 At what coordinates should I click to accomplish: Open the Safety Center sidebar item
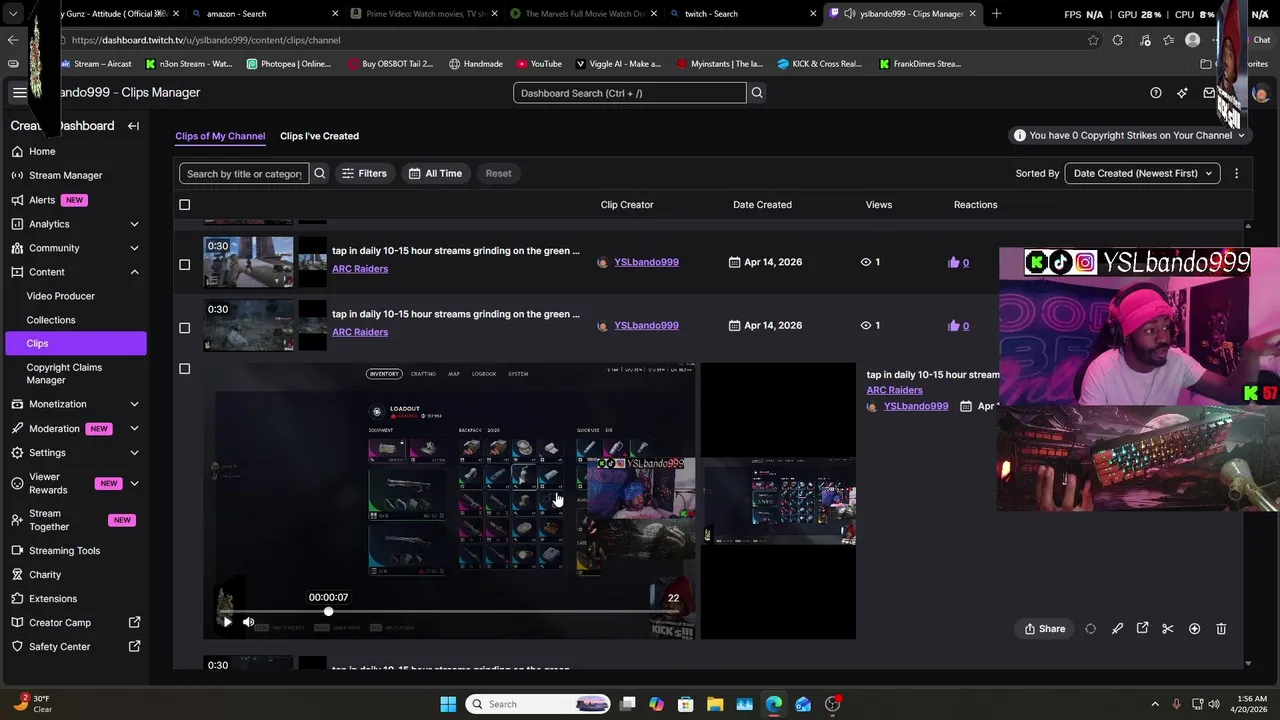pyautogui.click(x=76, y=646)
